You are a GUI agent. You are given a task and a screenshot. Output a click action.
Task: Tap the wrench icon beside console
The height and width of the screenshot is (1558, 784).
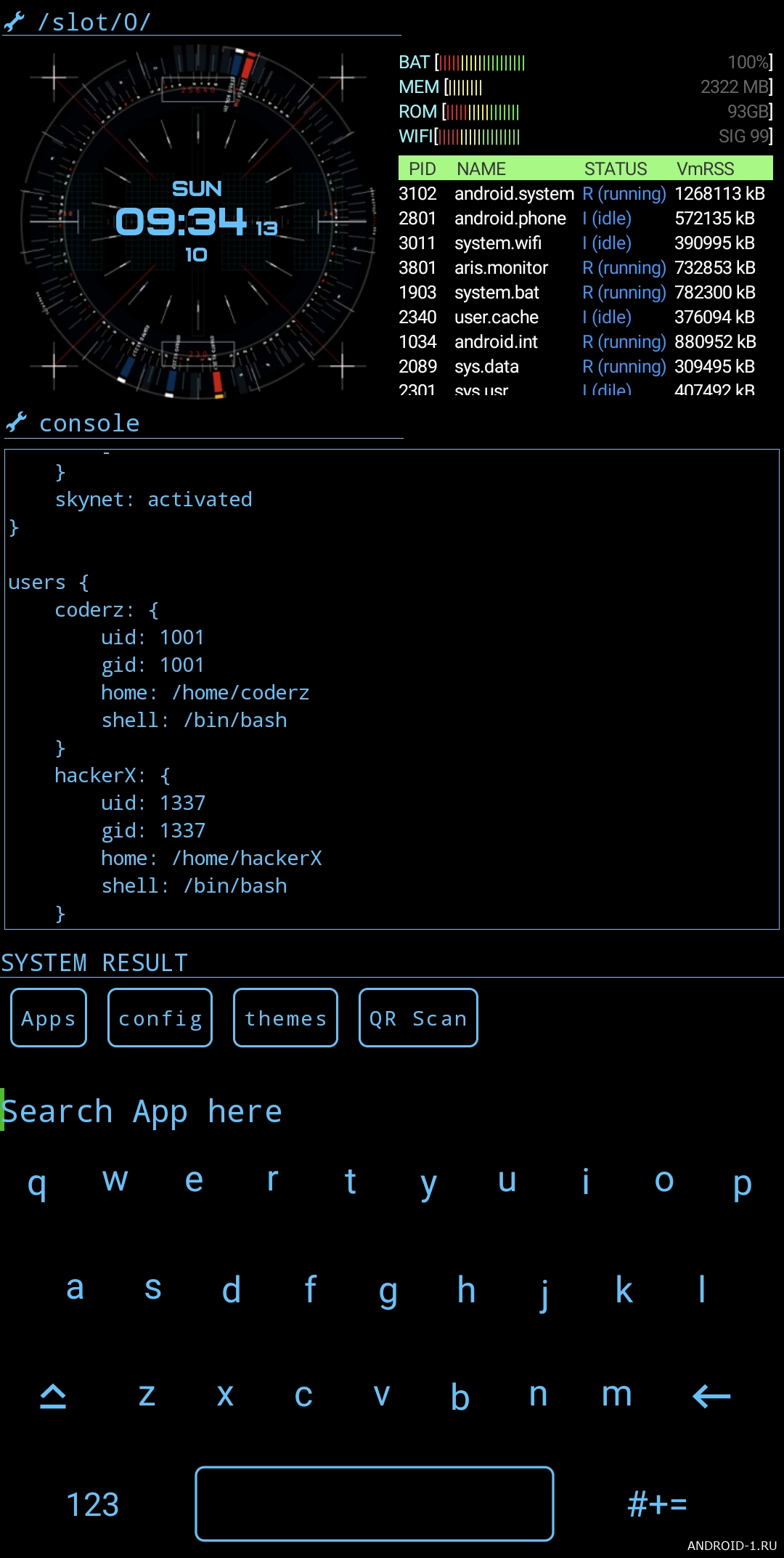[x=16, y=422]
